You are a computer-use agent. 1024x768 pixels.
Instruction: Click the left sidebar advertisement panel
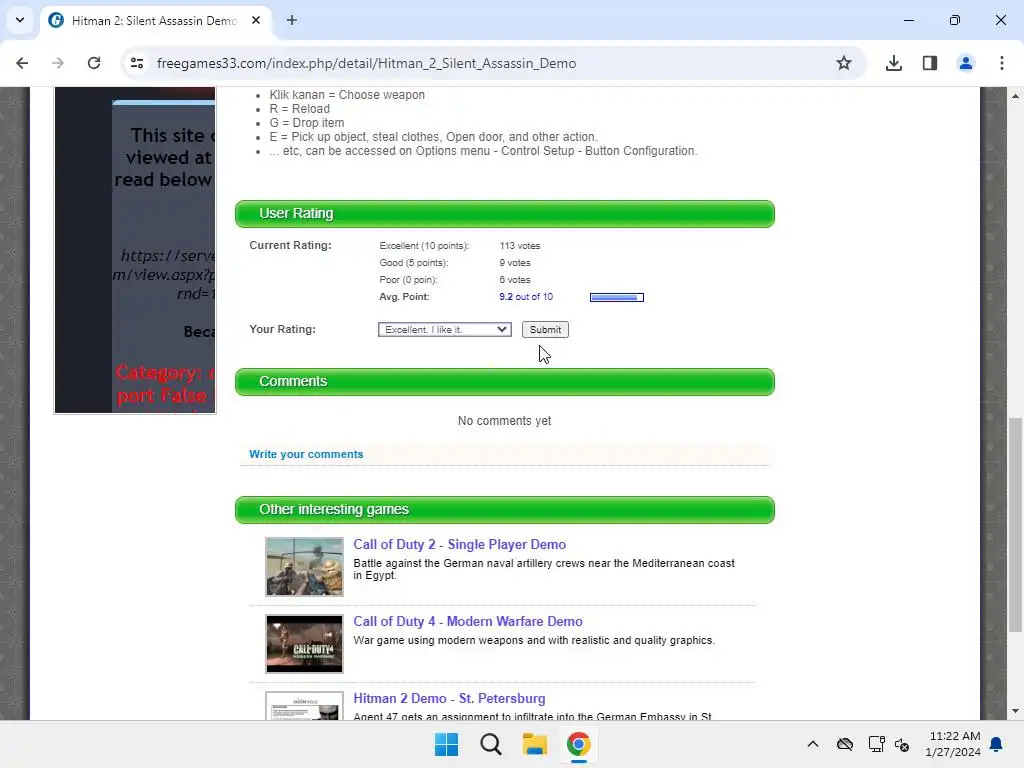(x=135, y=250)
